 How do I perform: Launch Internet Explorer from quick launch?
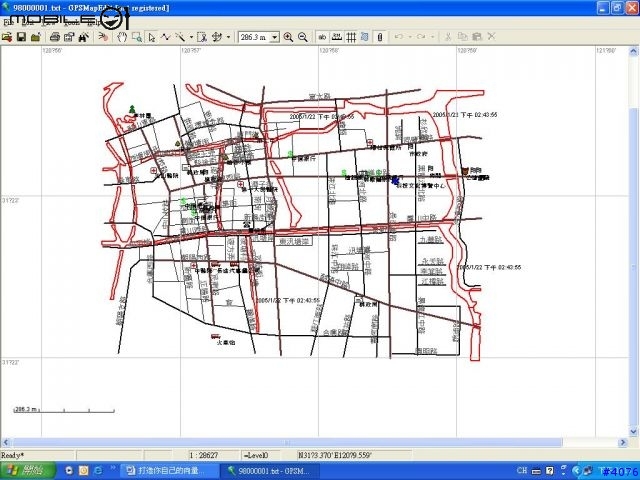point(98,471)
